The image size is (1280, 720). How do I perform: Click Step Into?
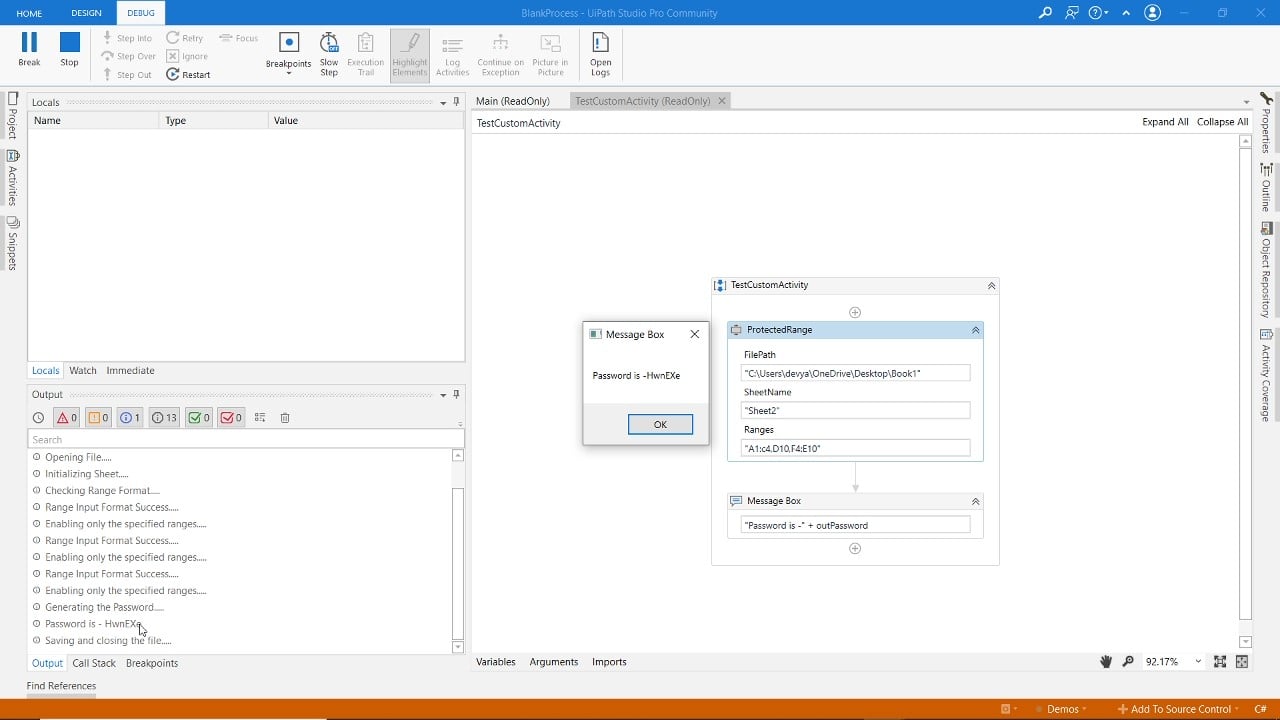tap(127, 38)
